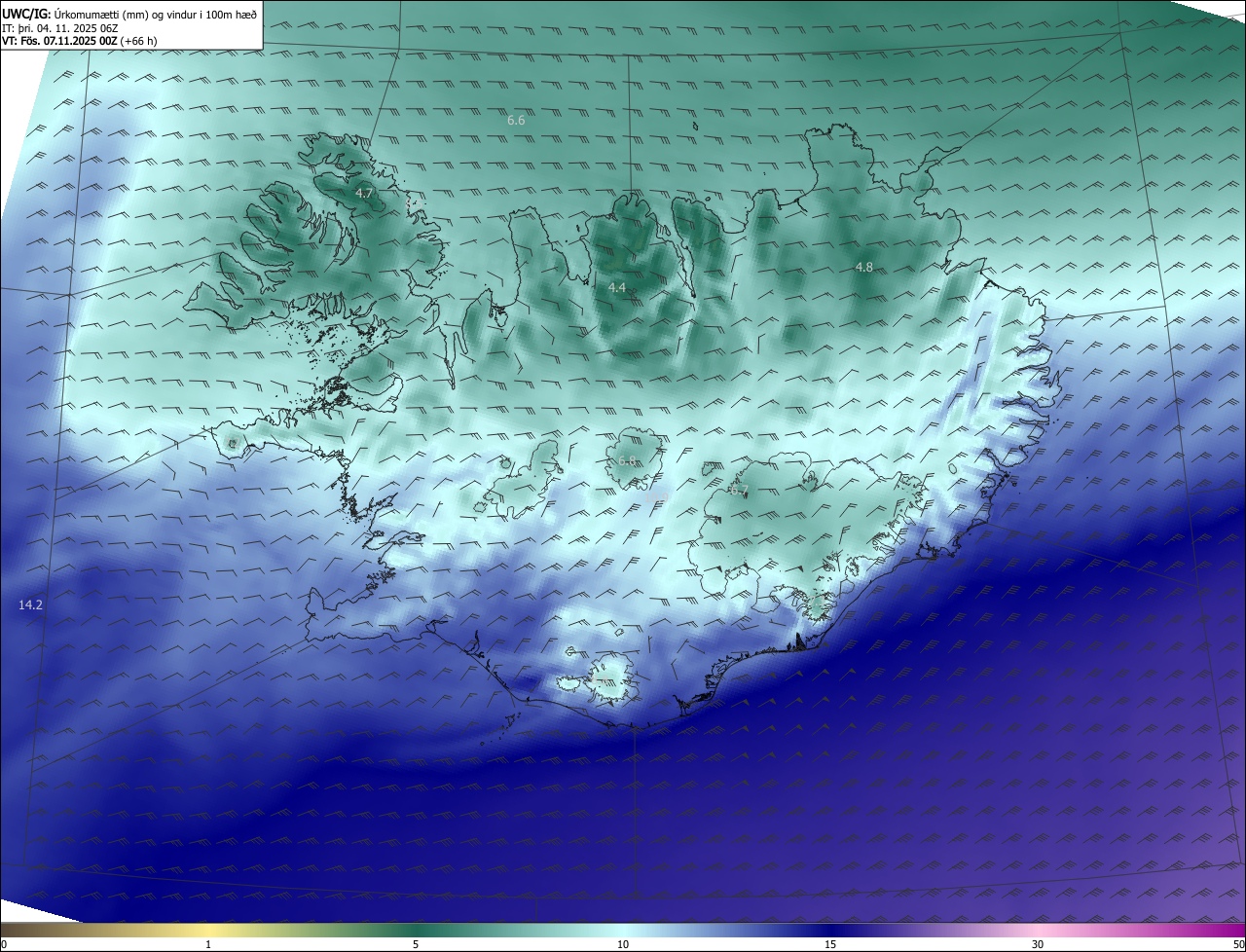Viewport: 1246px width, 952px height.
Task: Click the 15 tick on color scale
Action: (830, 944)
